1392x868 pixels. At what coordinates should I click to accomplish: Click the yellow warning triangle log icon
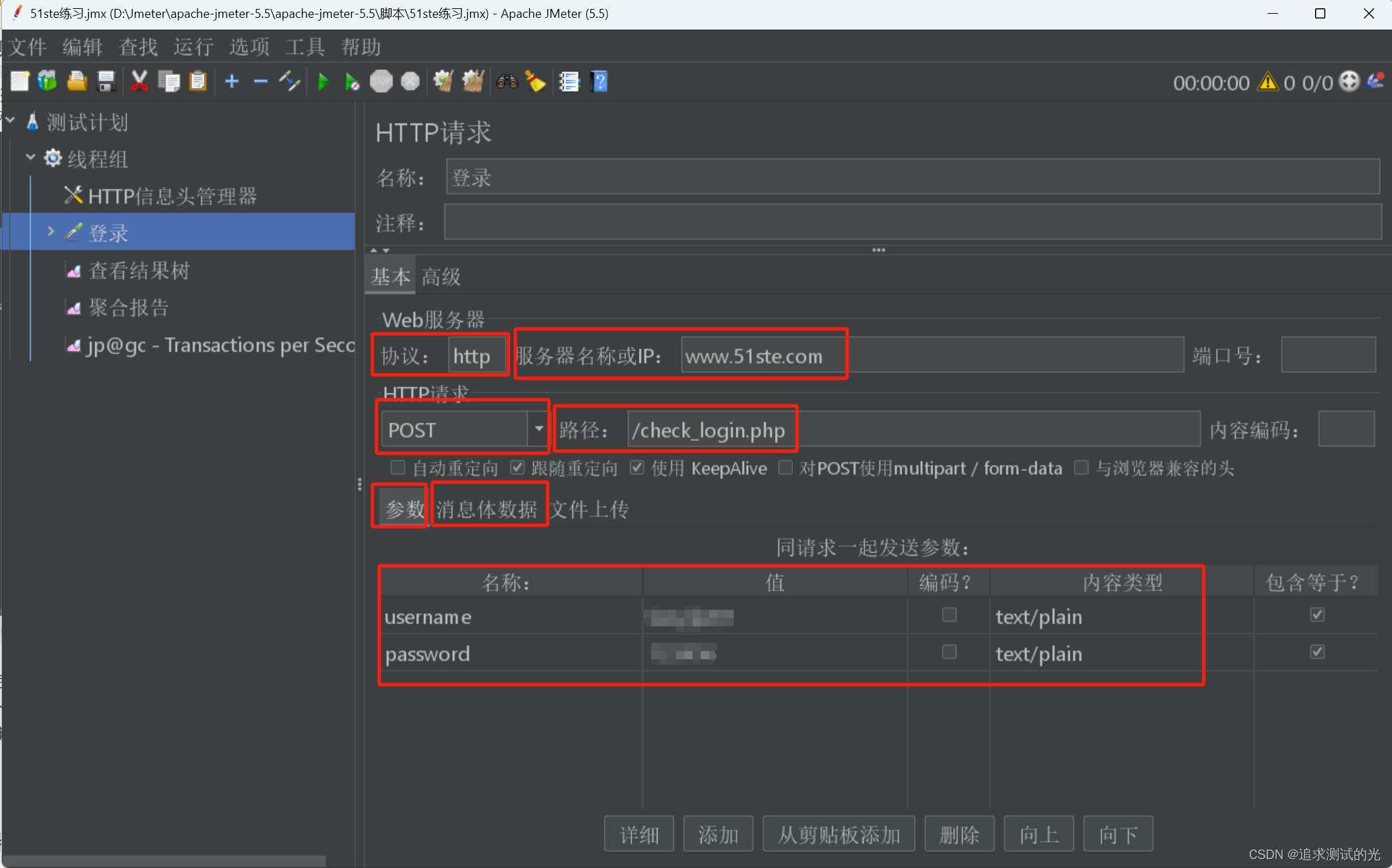(x=1268, y=82)
